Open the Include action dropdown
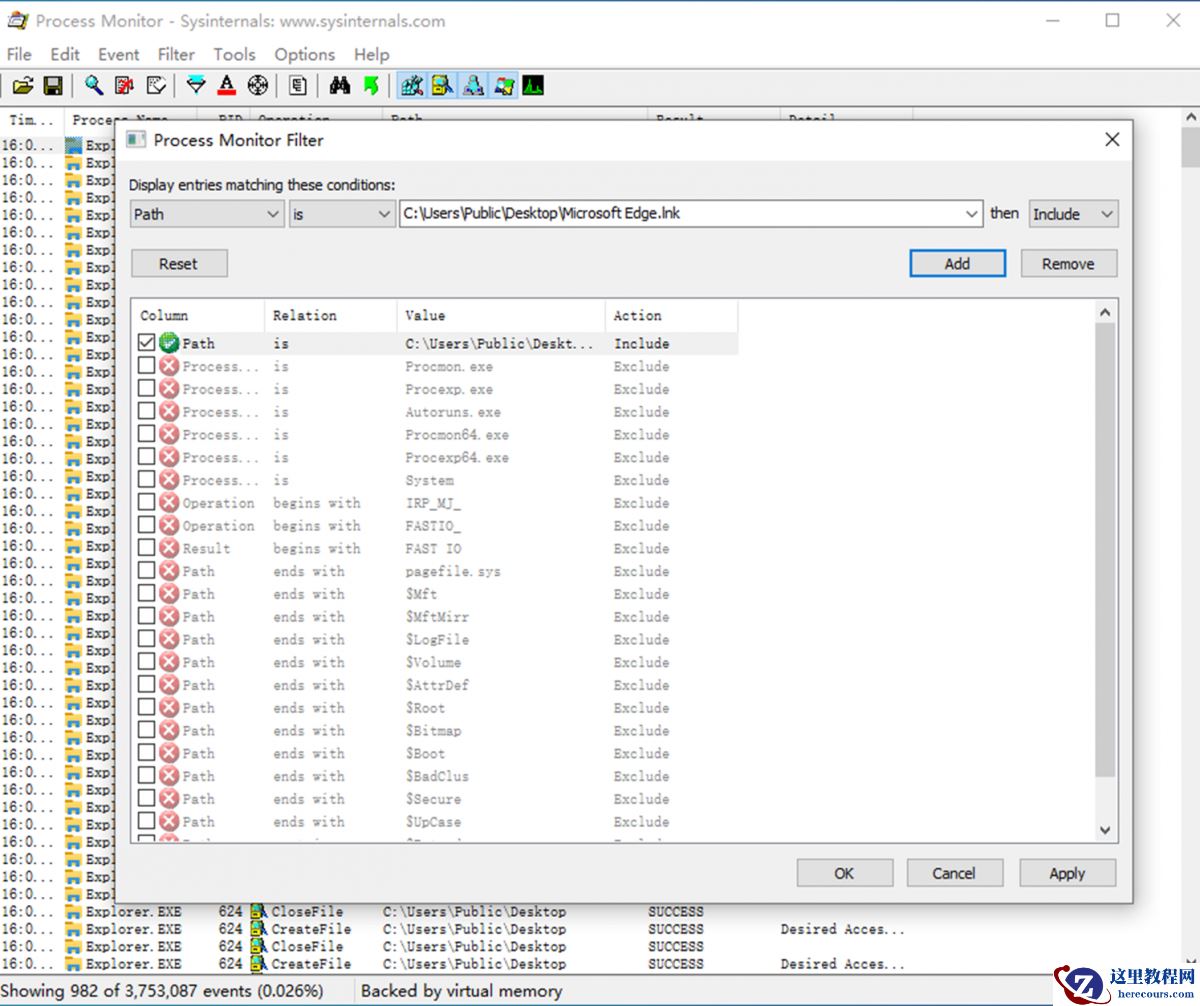The width and height of the screenshot is (1200, 1006). 1073,214
